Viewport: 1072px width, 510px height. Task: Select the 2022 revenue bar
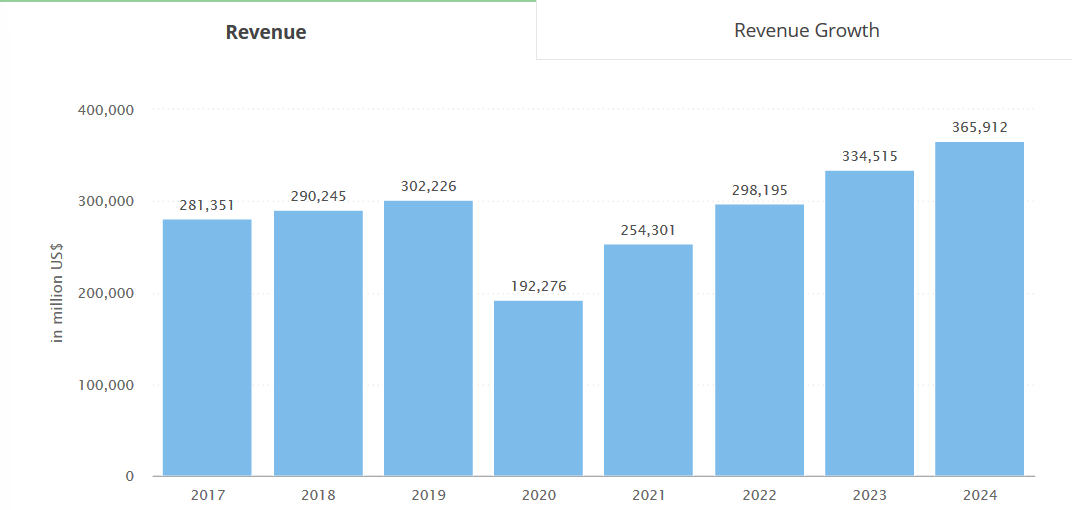pos(759,340)
